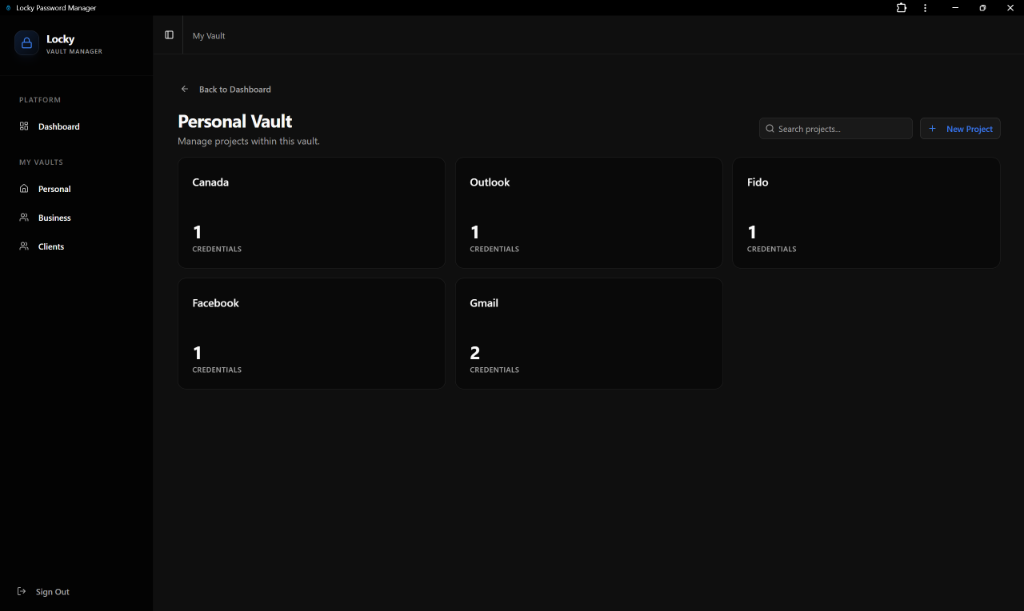
Task: Click the people icon beside Business vault
Action: click(x=22, y=217)
